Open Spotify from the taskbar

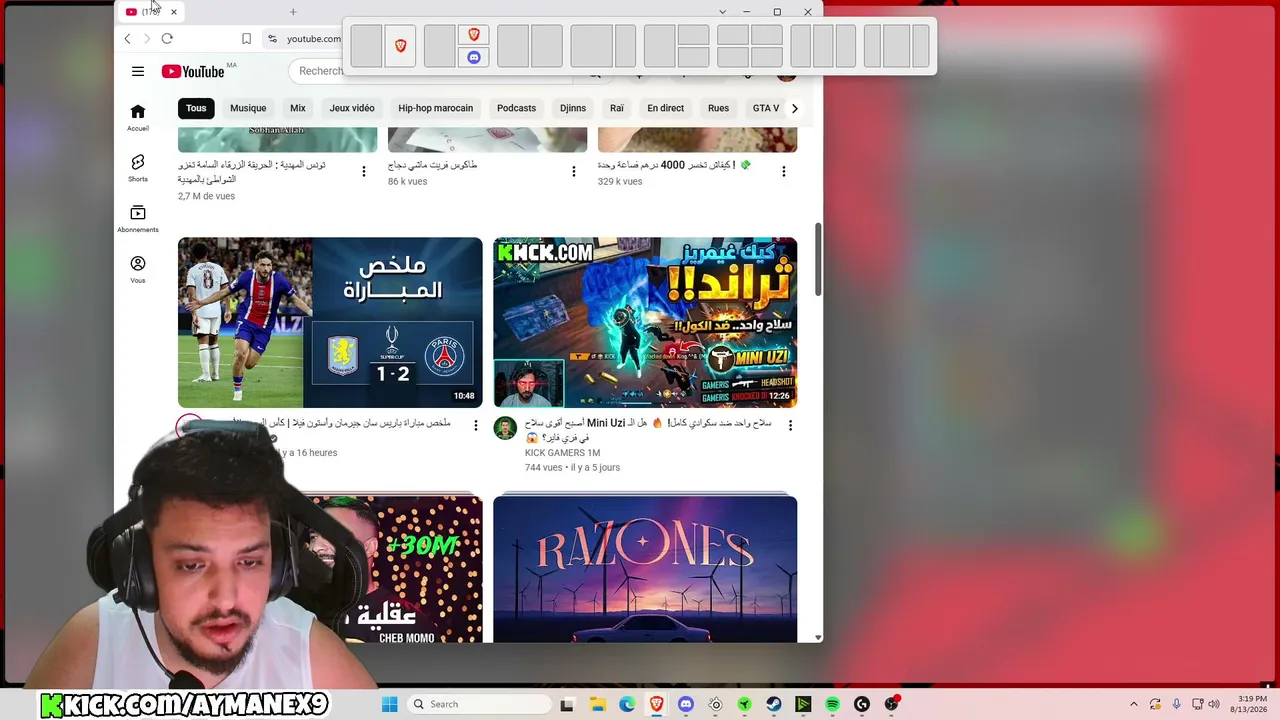click(x=833, y=704)
